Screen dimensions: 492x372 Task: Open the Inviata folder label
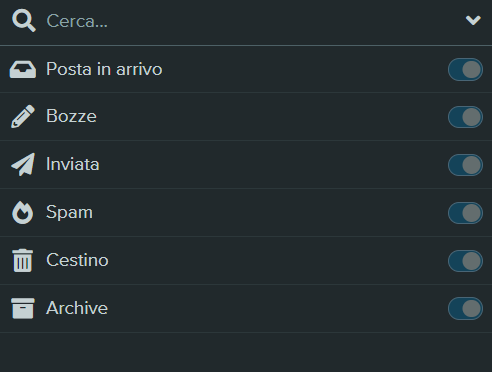click(73, 164)
